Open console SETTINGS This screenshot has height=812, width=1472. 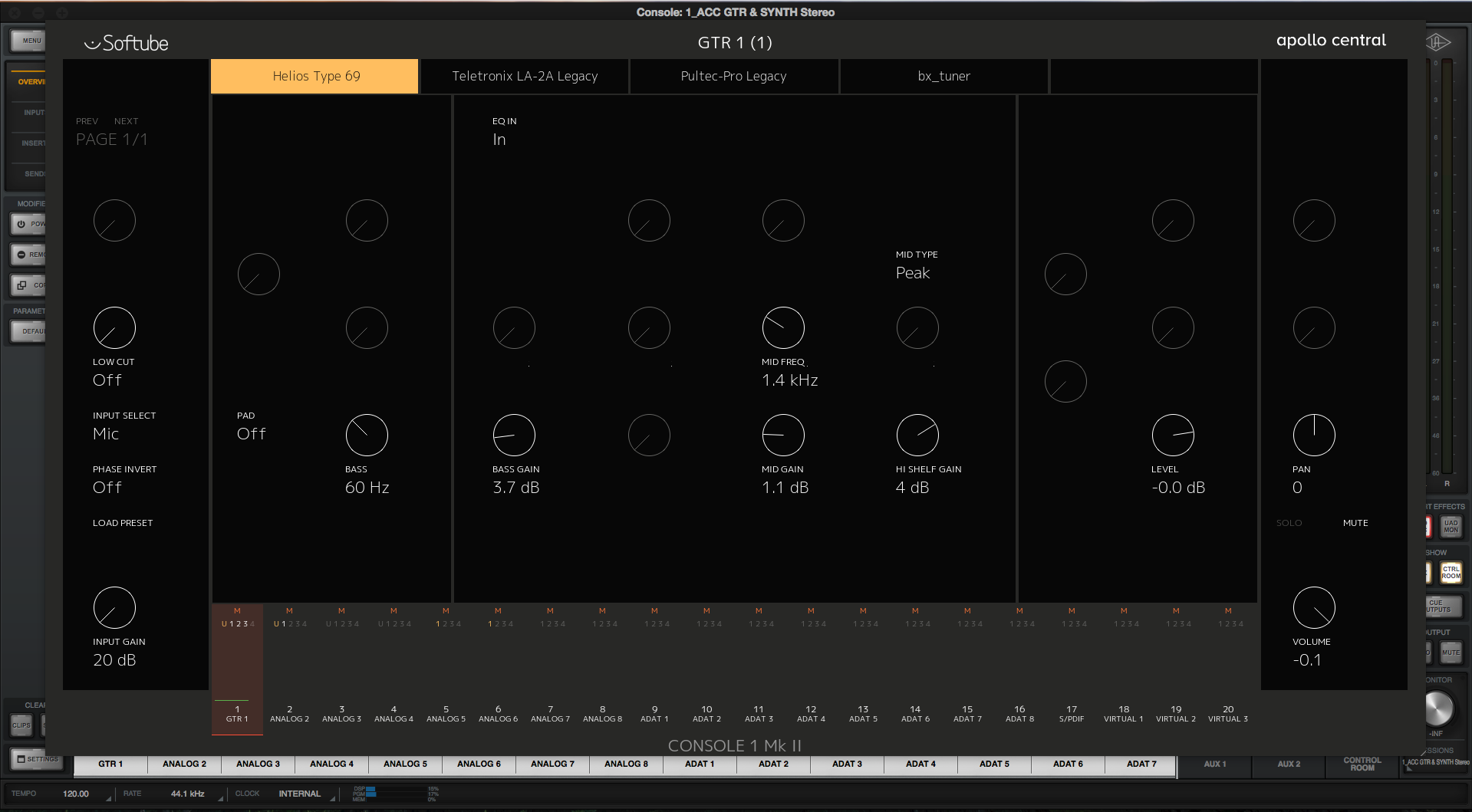[36, 758]
